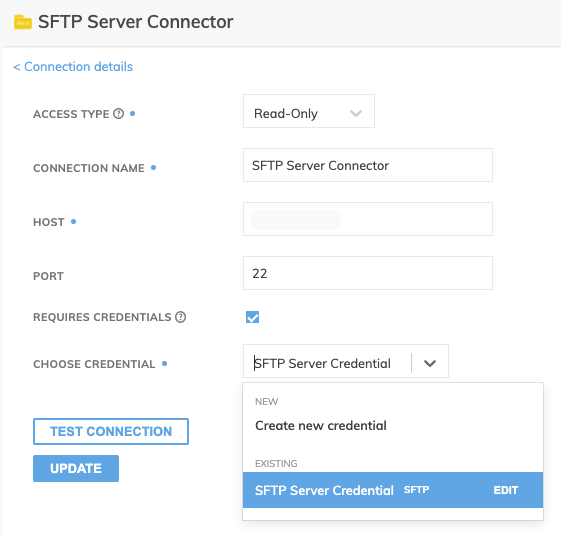Click the Read-Only dropdown chevron

[x=356, y=113]
